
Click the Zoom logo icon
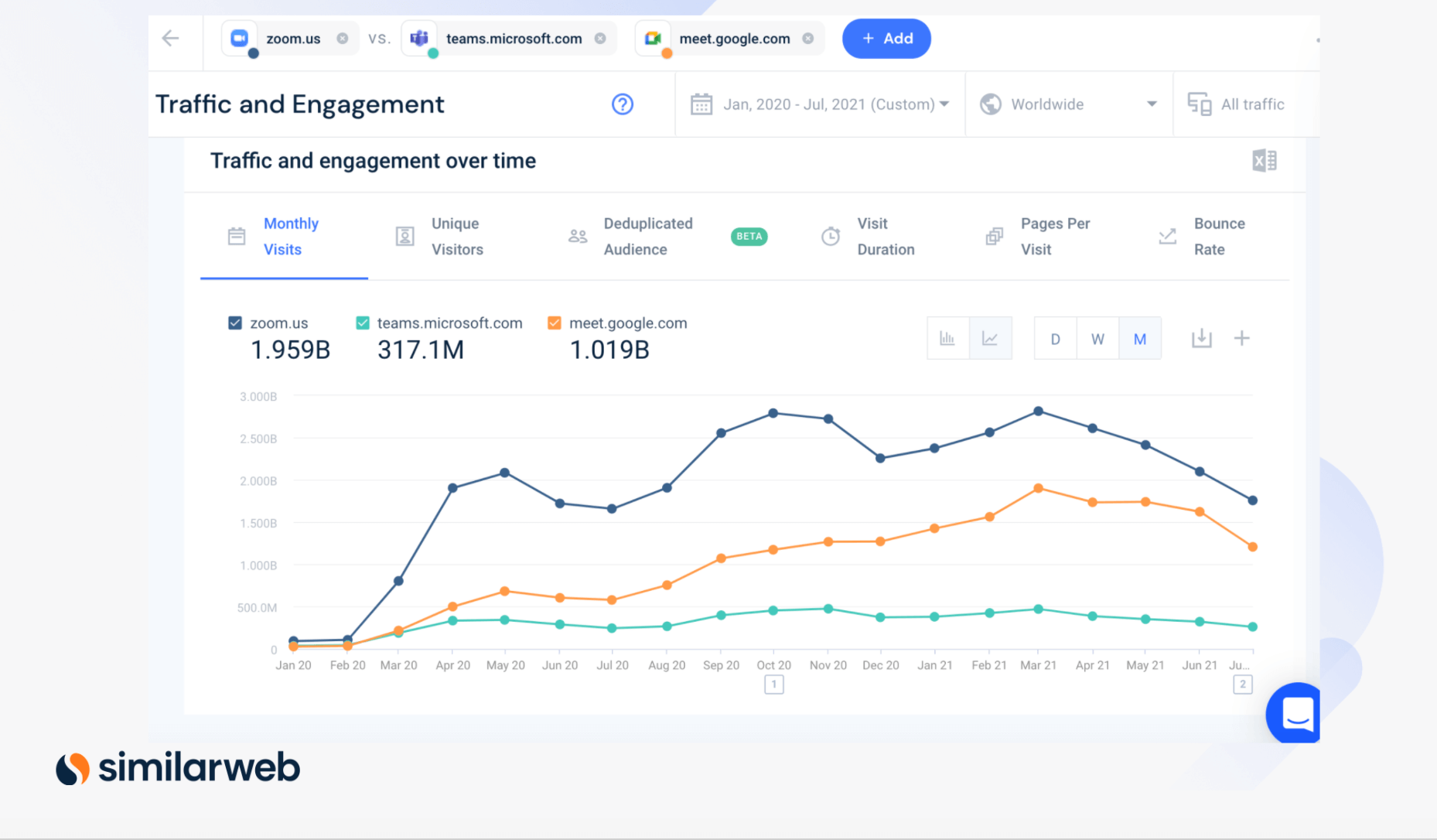click(240, 38)
